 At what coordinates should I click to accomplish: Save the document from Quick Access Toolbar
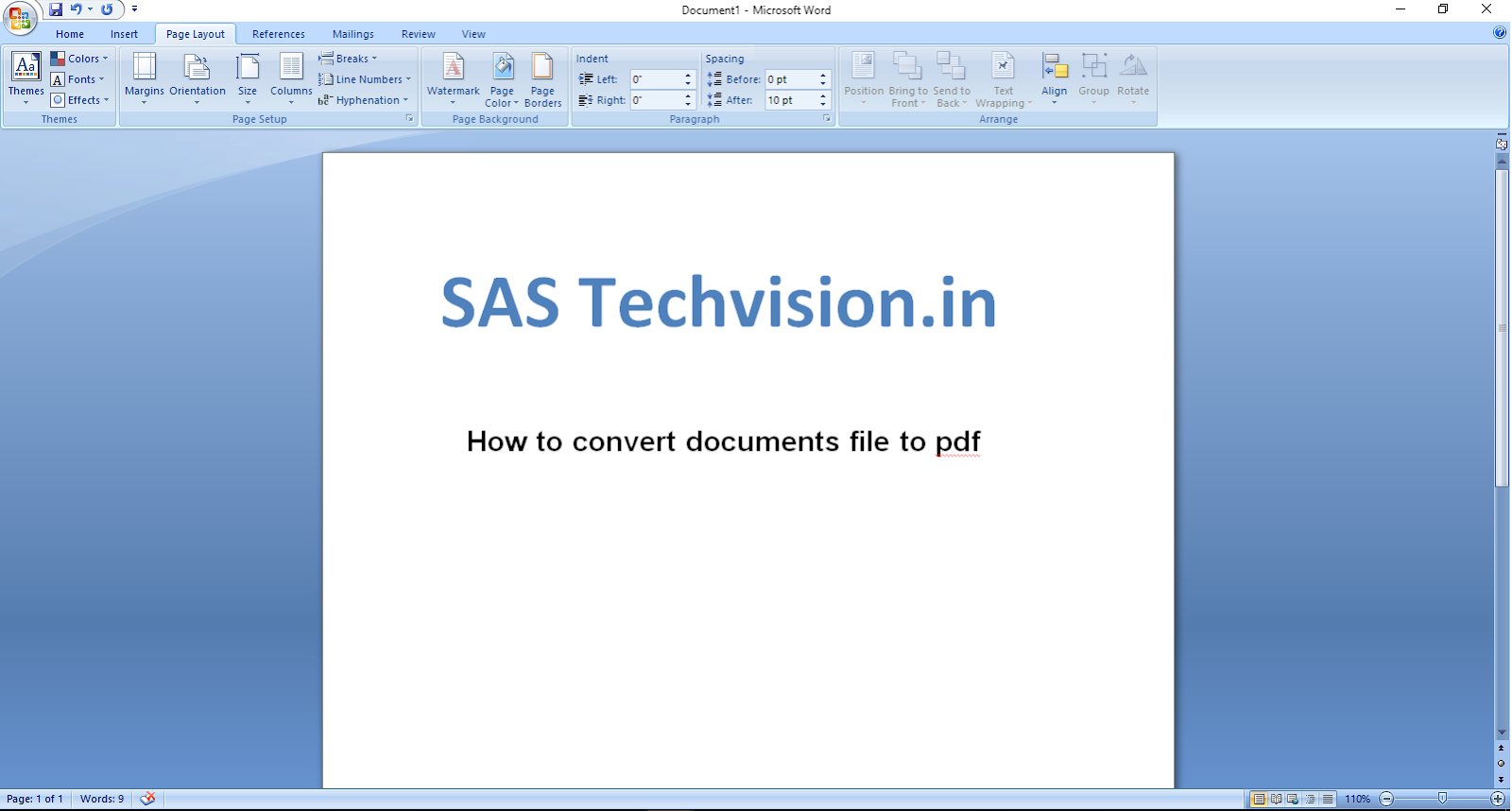click(56, 9)
